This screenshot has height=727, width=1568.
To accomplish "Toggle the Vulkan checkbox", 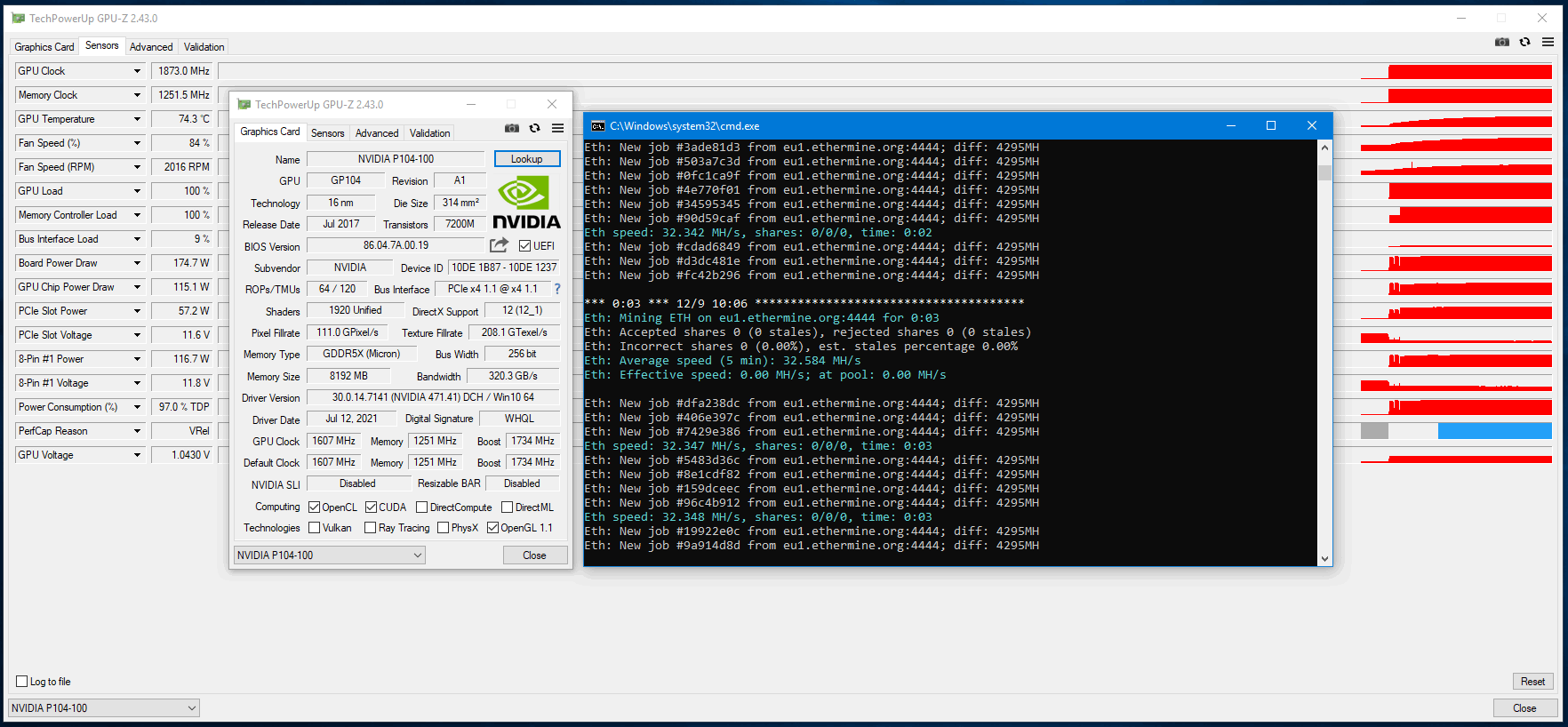I will (x=314, y=528).
